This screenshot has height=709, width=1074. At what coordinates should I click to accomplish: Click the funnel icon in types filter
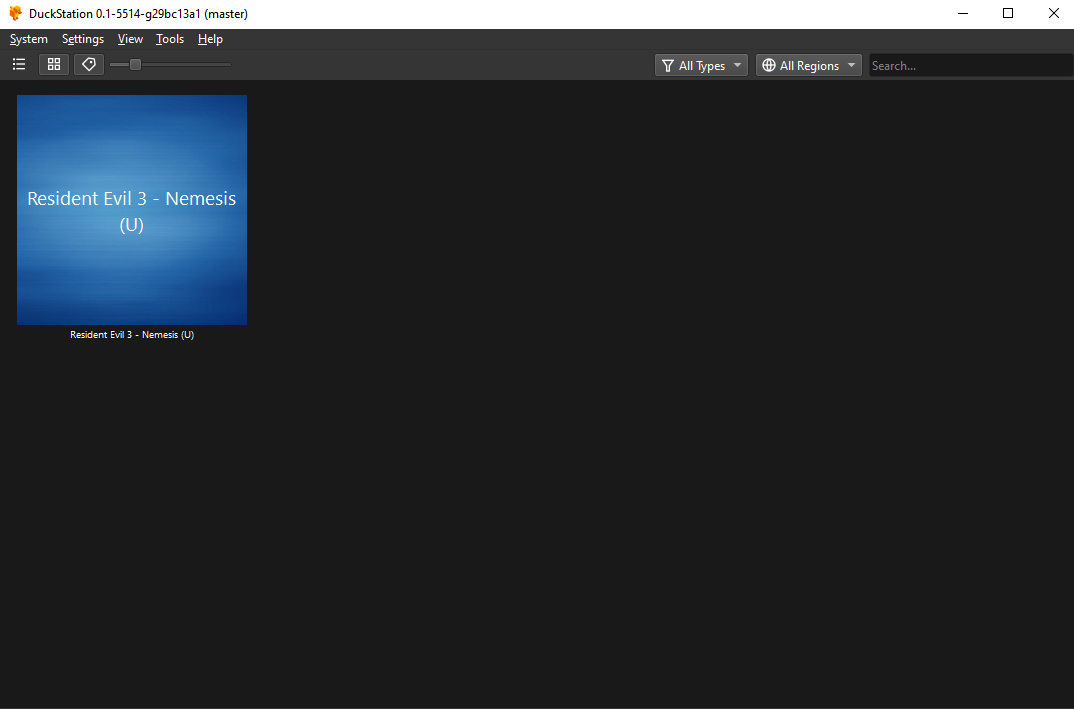coord(668,65)
